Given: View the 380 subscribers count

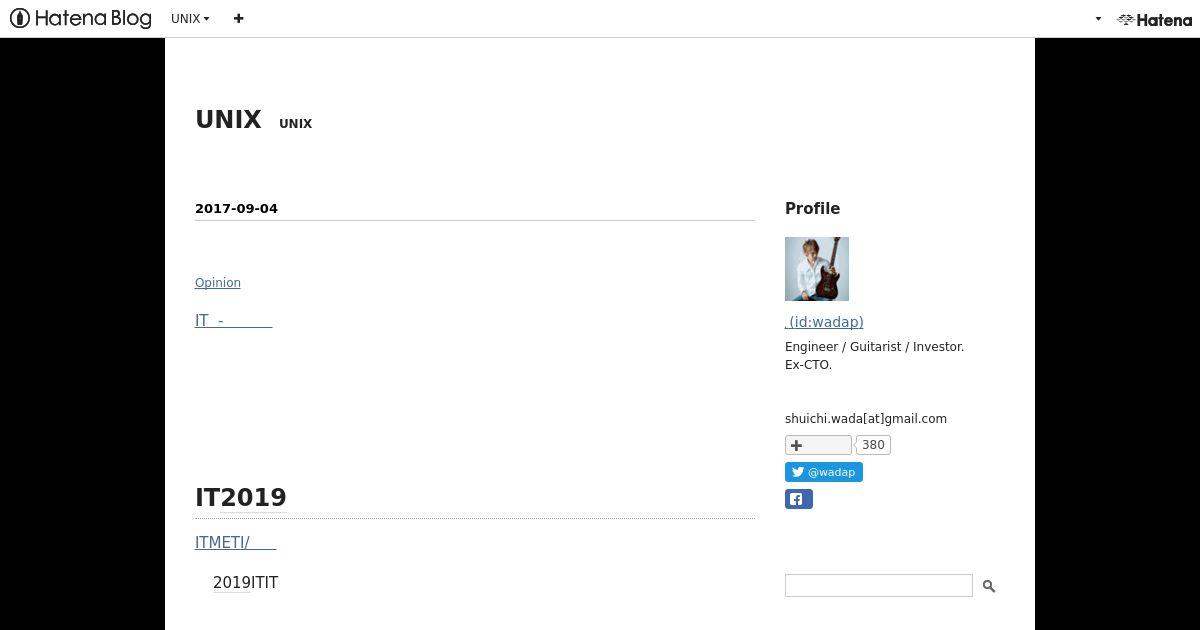Looking at the screenshot, I should [x=873, y=445].
